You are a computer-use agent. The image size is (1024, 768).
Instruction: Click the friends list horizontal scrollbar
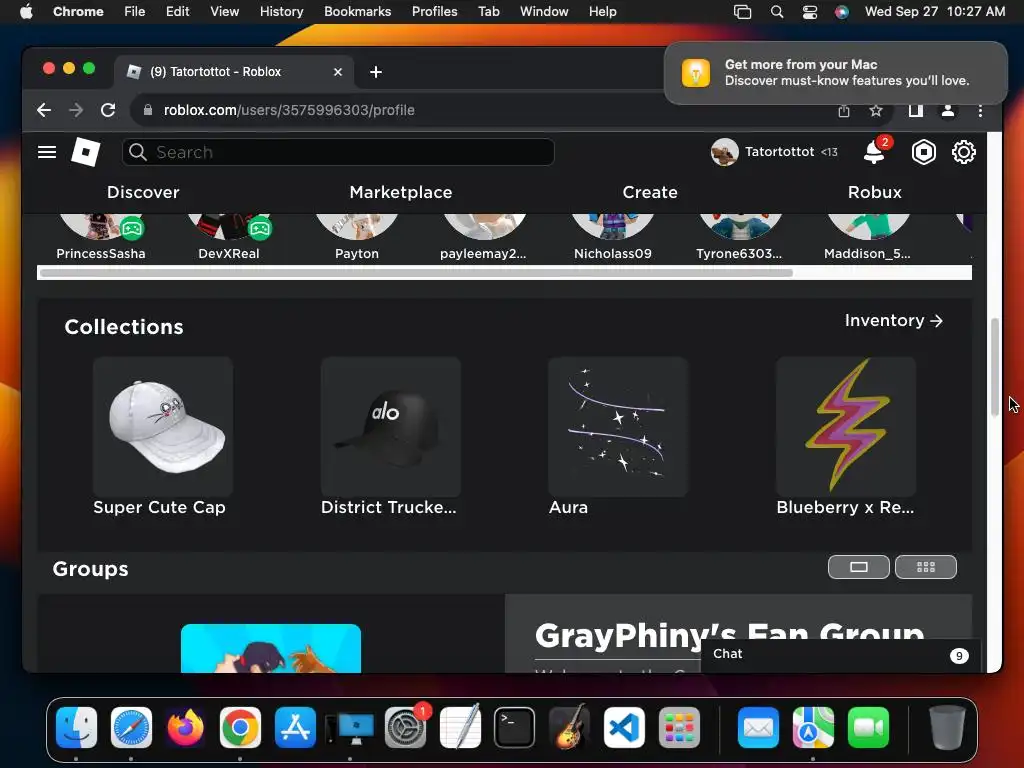pos(415,272)
